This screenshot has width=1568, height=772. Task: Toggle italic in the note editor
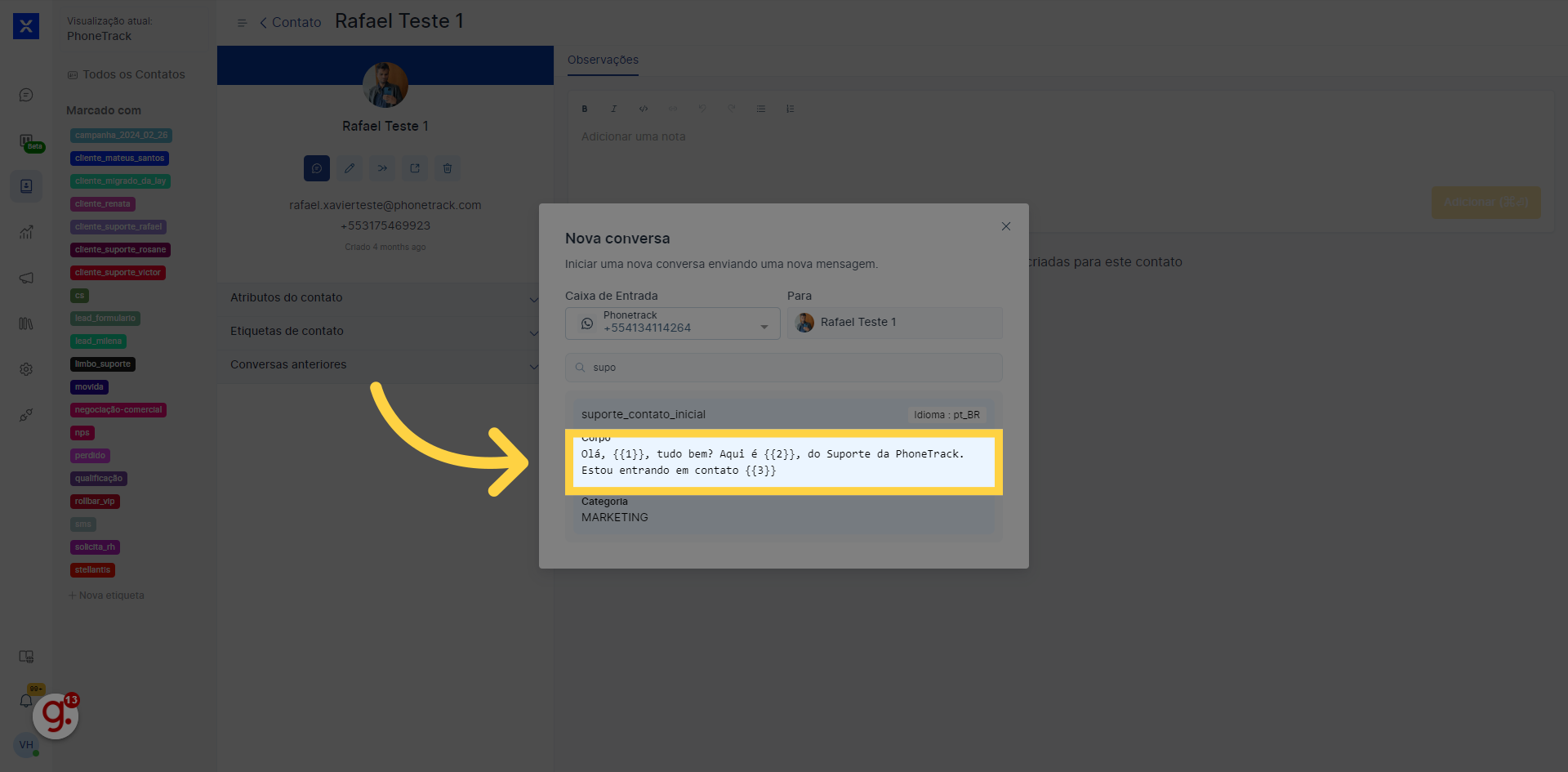(614, 109)
